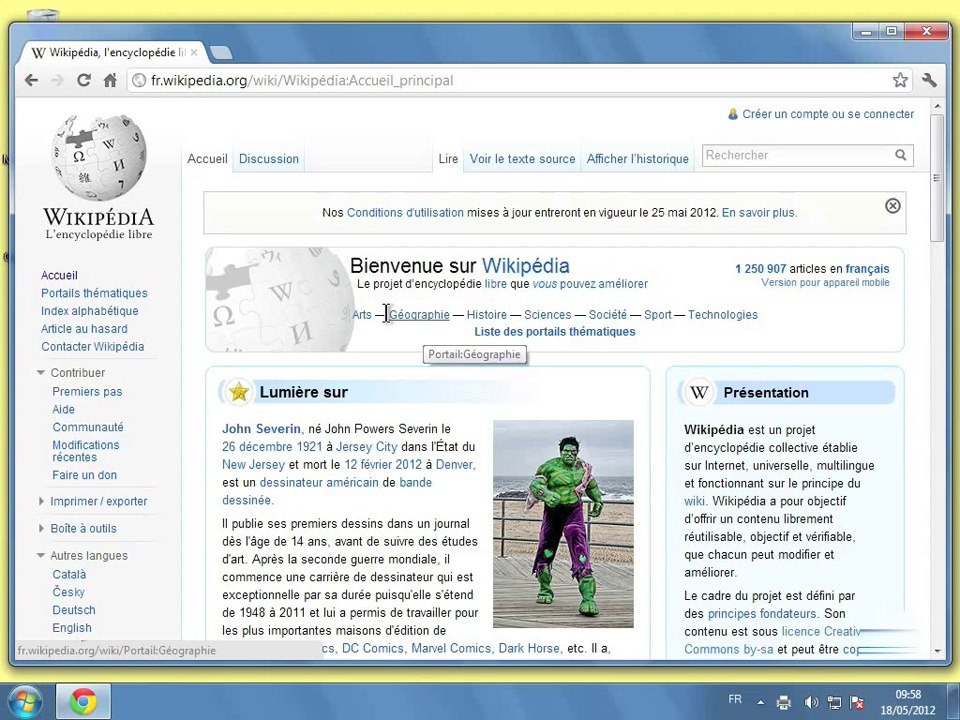
Task: Open a new browser tab
Action: tap(221, 53)
